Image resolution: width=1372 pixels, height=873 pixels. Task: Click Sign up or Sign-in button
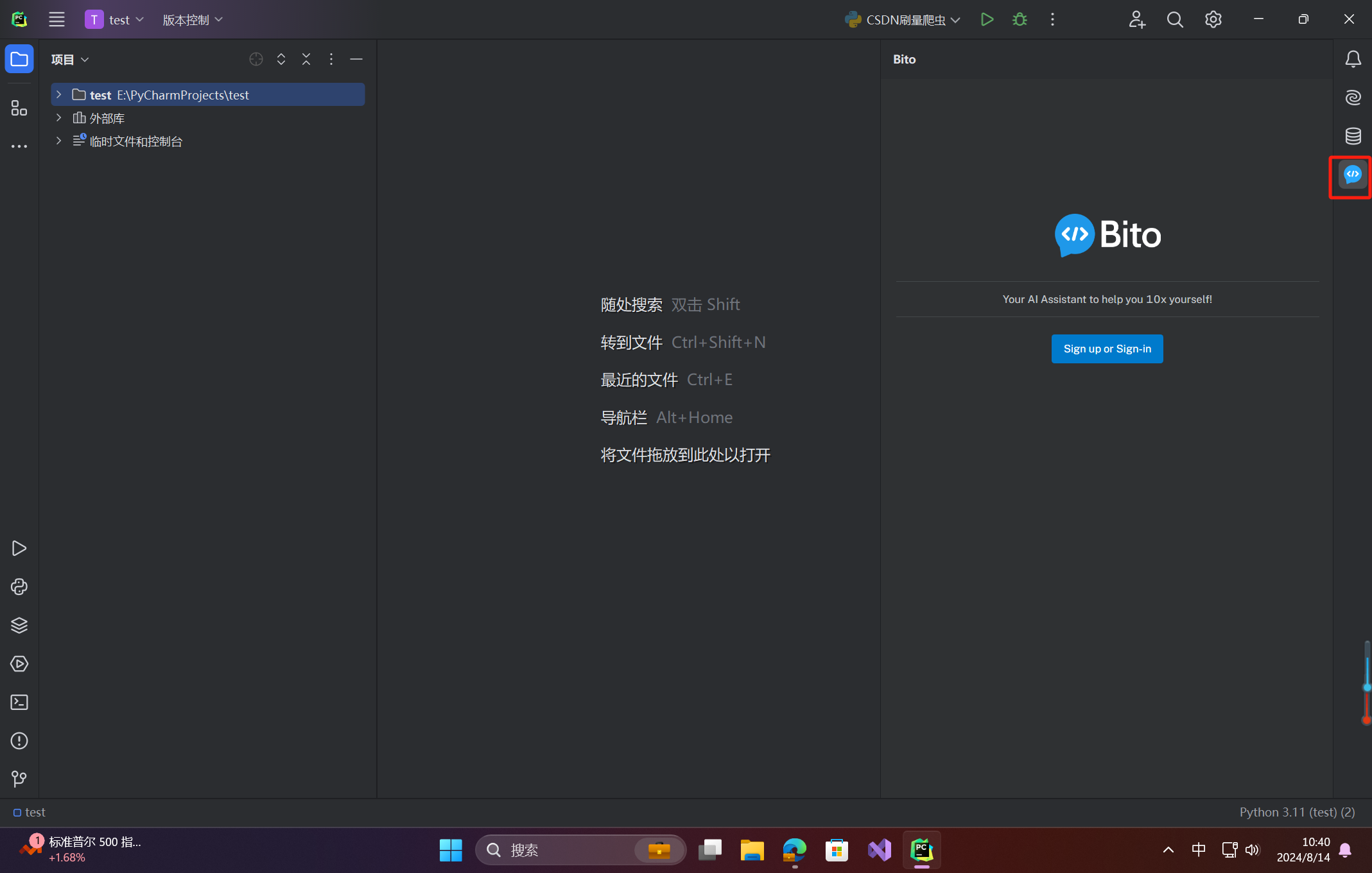point(1107,349)
